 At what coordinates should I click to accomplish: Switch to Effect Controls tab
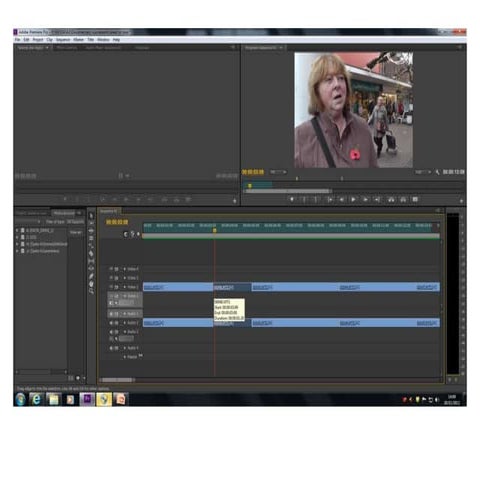pos(67,48)
